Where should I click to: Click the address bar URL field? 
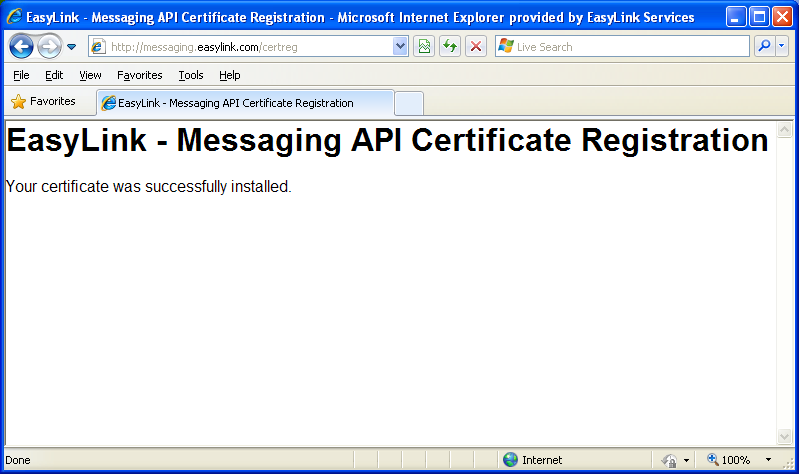point(250,47)
